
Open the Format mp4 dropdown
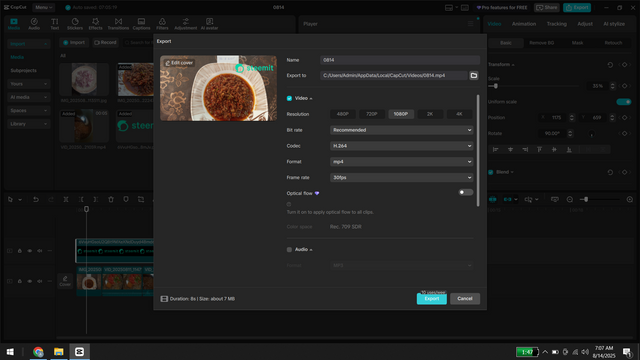[x=401, y=162]
